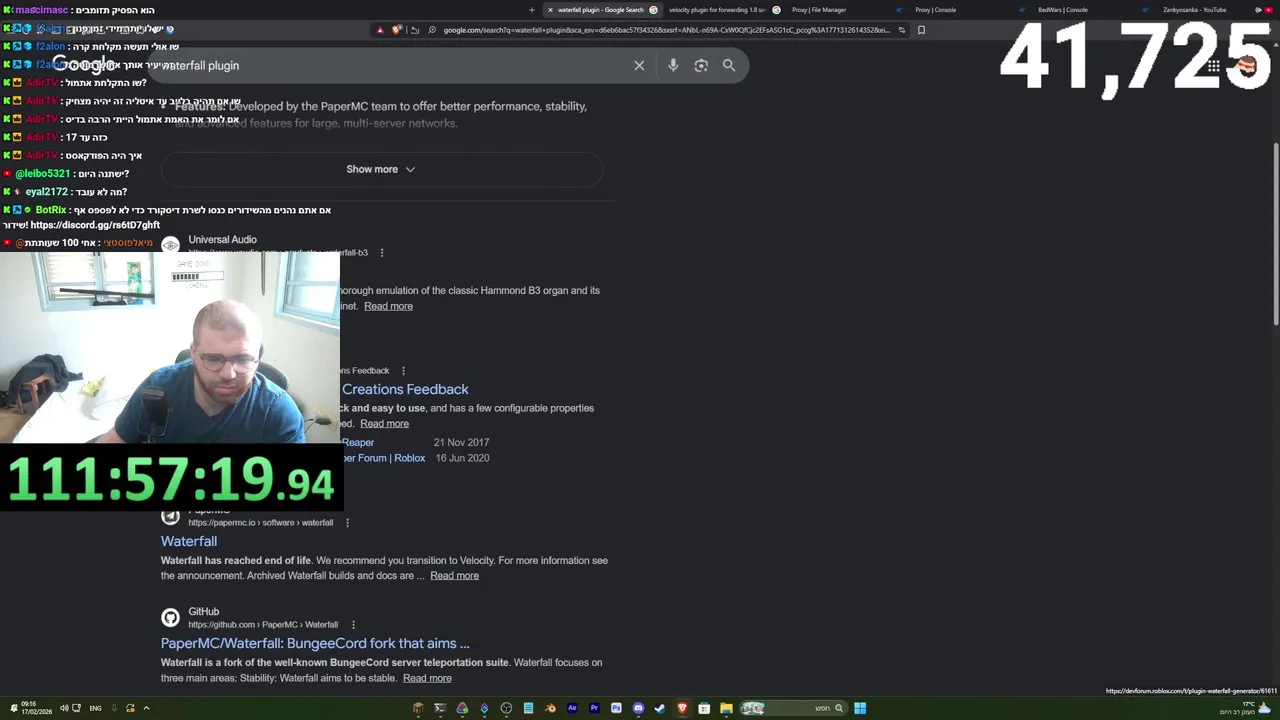Open Discord from the taskbar
This screenshot has width=1280, height=720.
(638, 708)
